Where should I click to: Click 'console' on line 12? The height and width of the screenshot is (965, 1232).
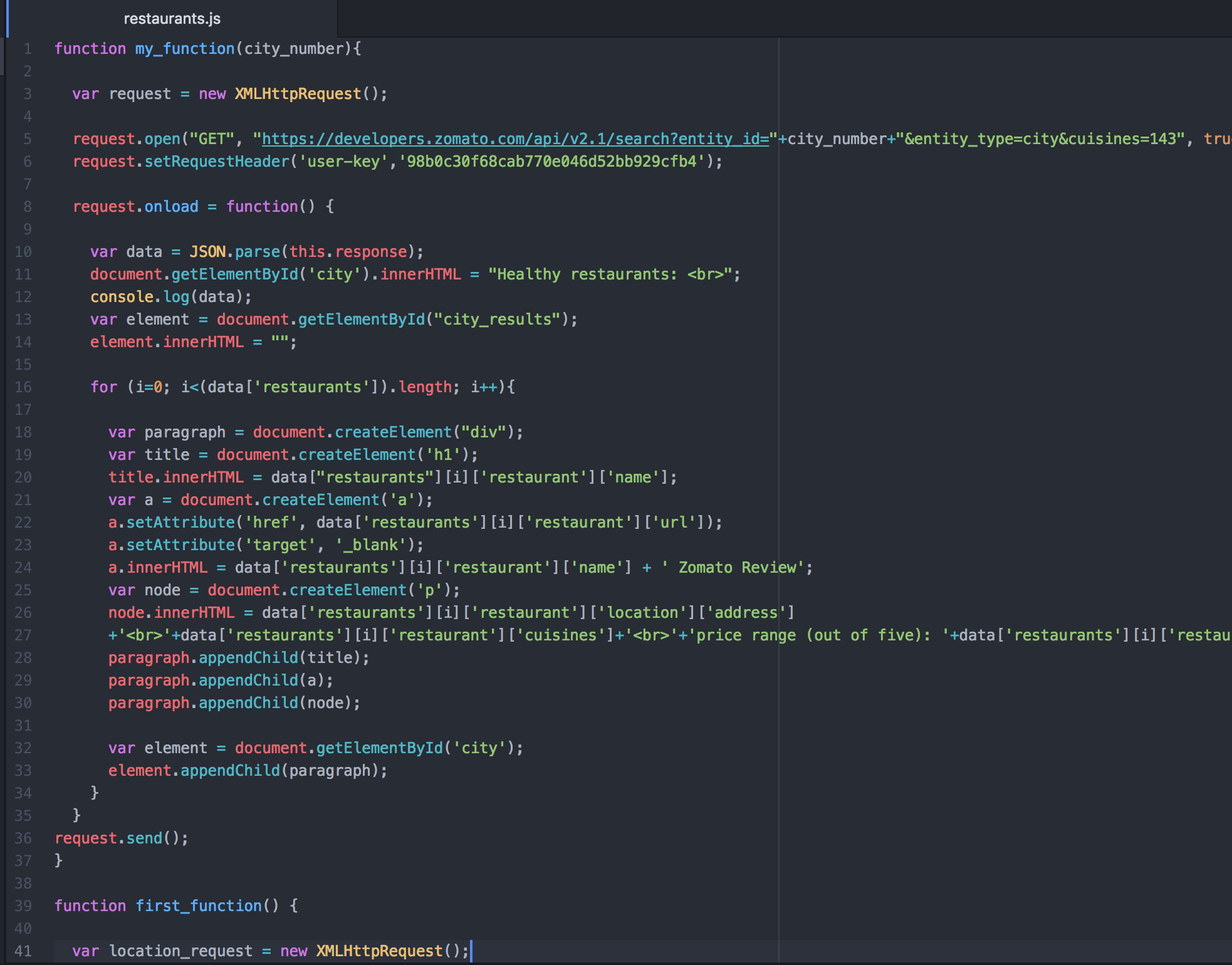122,296
